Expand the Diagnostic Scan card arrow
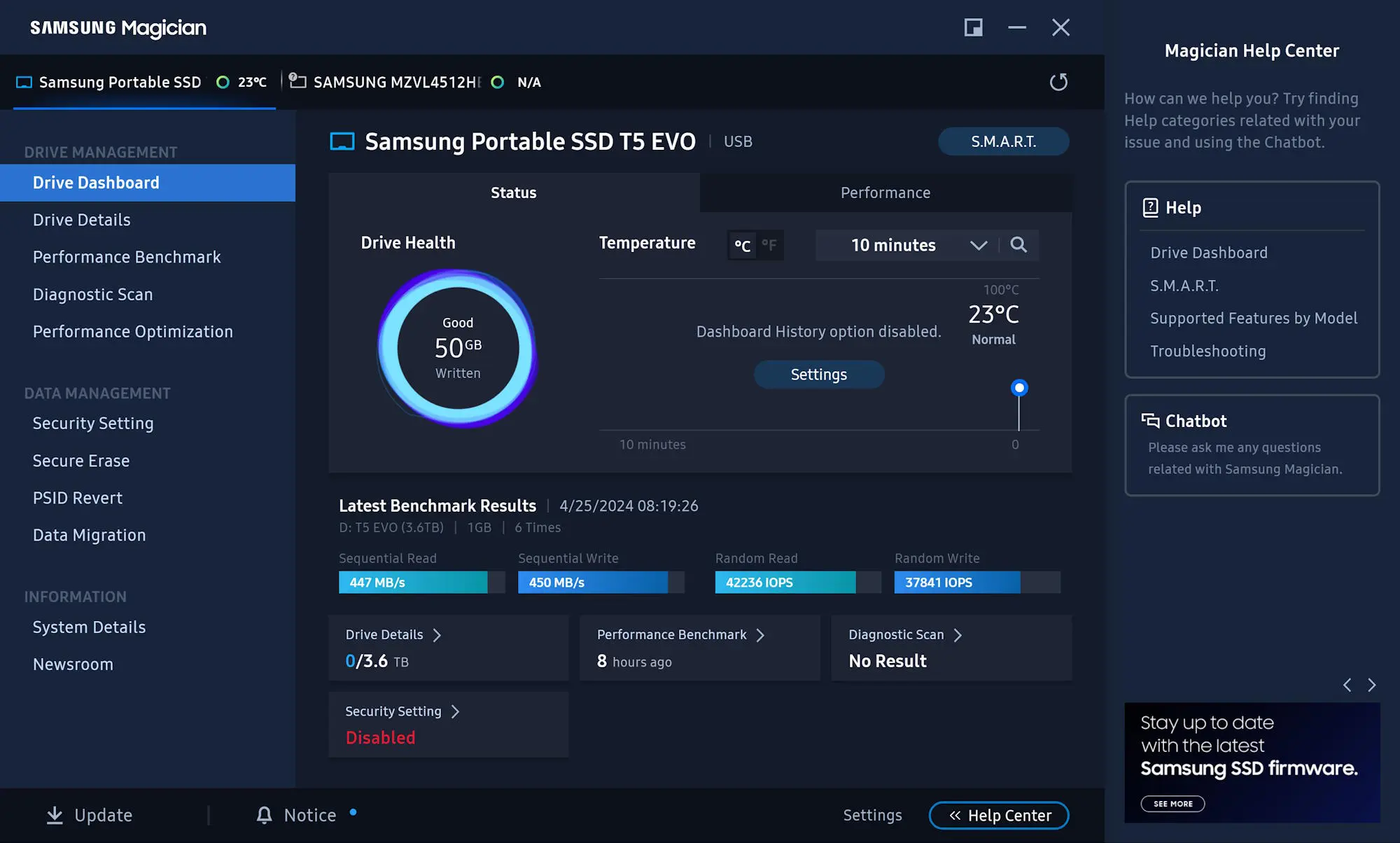Viewport: 1400px width, 843px height. [958, 635]
